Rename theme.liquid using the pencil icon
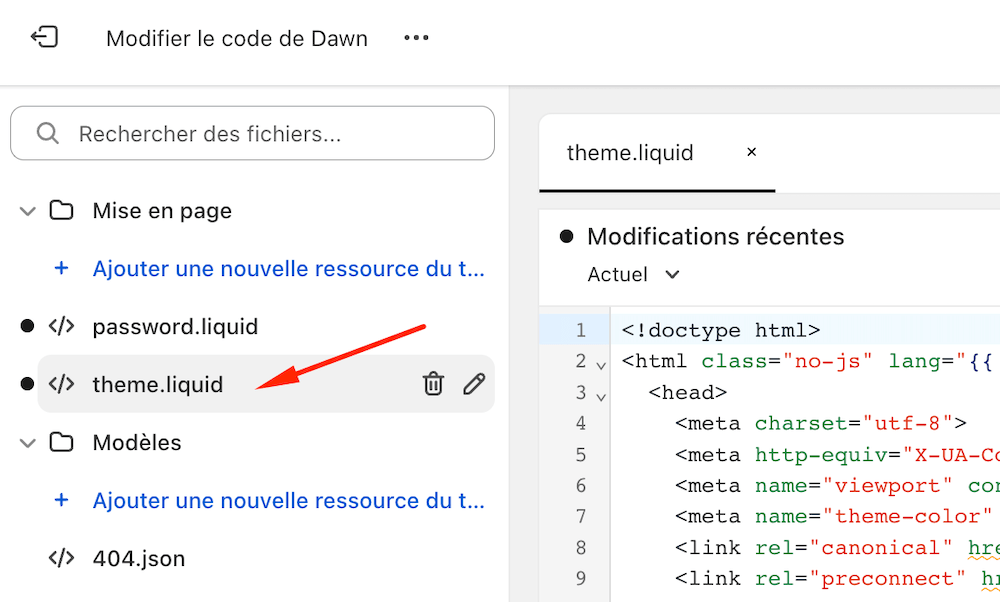1000x602 pixels. point(473,383)
